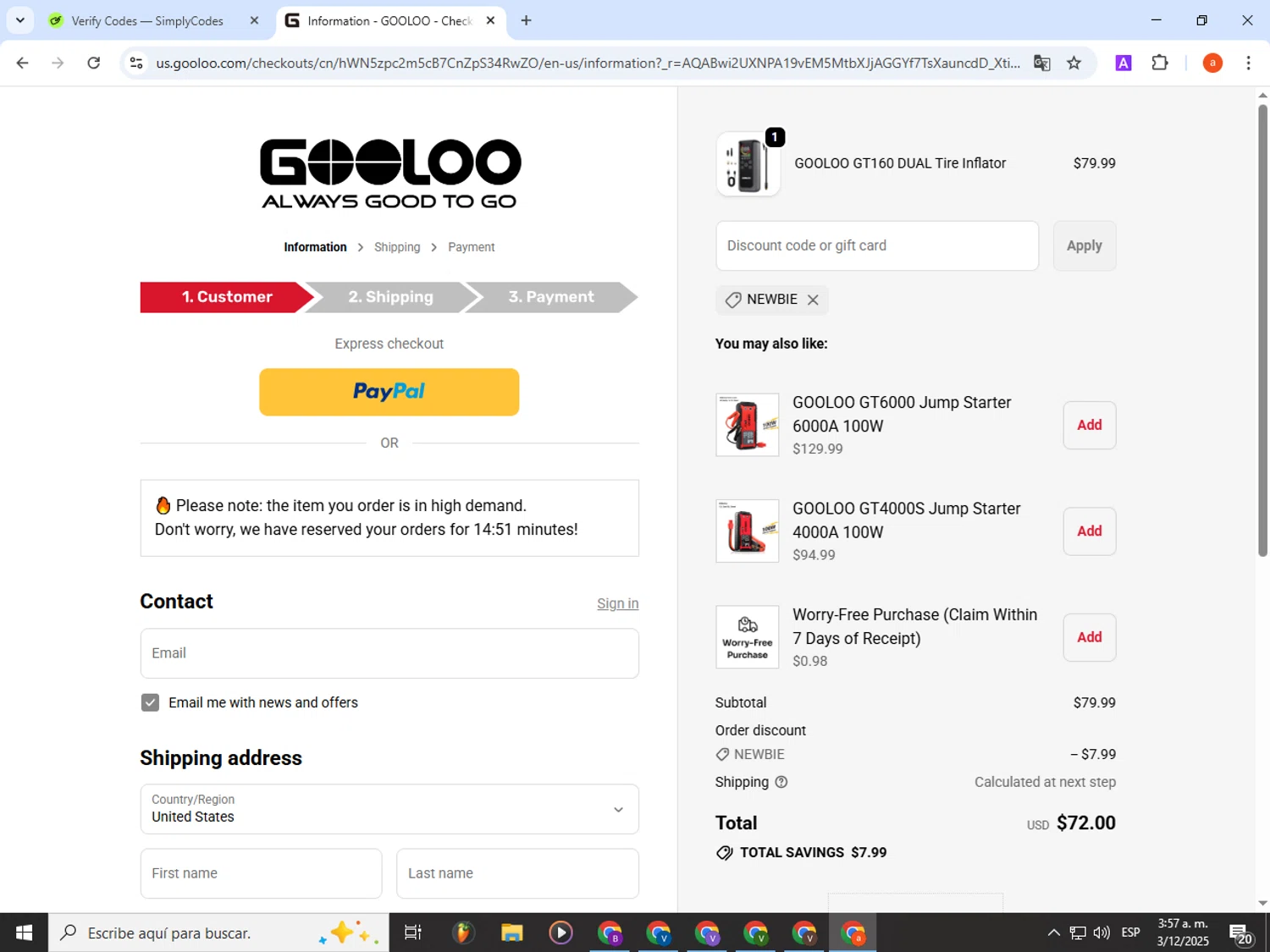The height and width of the screenshot is (952, 1270).
Task: Add GOOLOO GT4000S Jump Starter to order
Action: [1089, 531]
